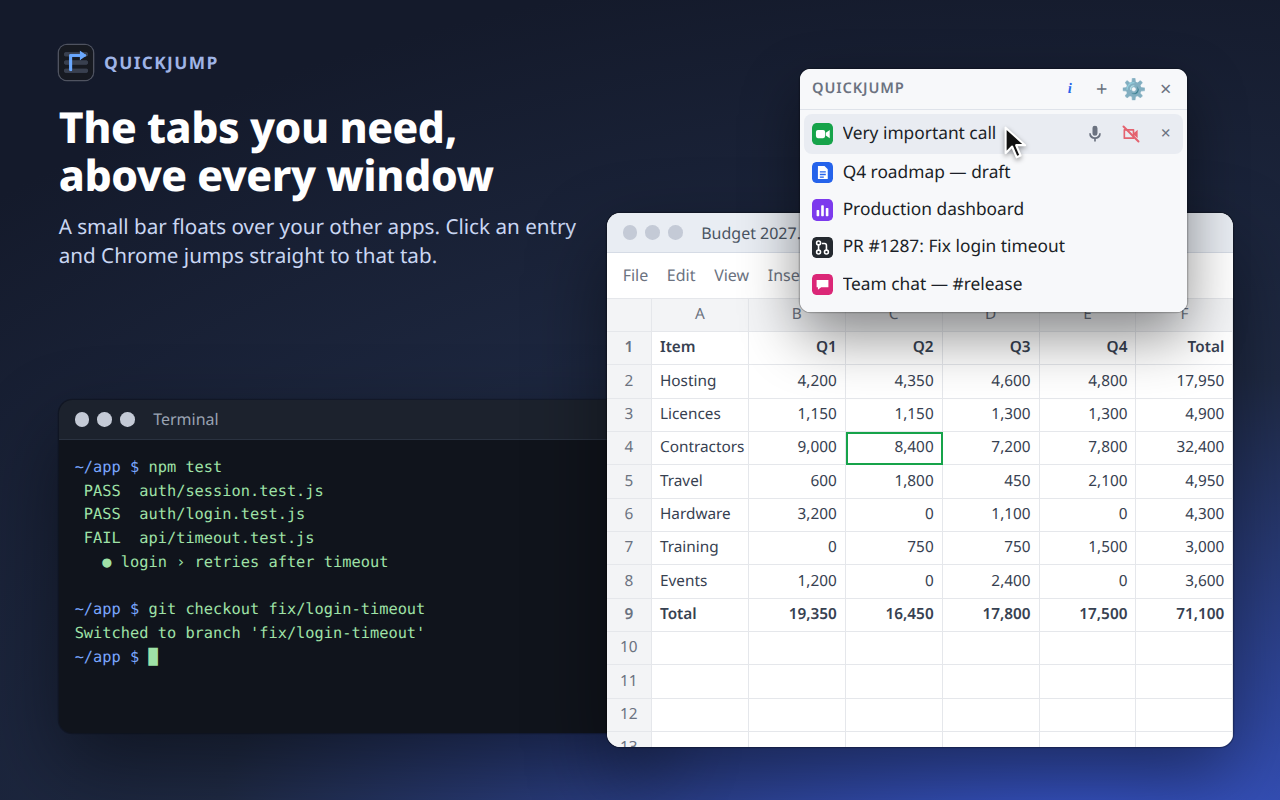This screenshot has width=1280, height=800.
Task: Click the PR #1287 pull request icon
Action: click(x=822, y=247)
